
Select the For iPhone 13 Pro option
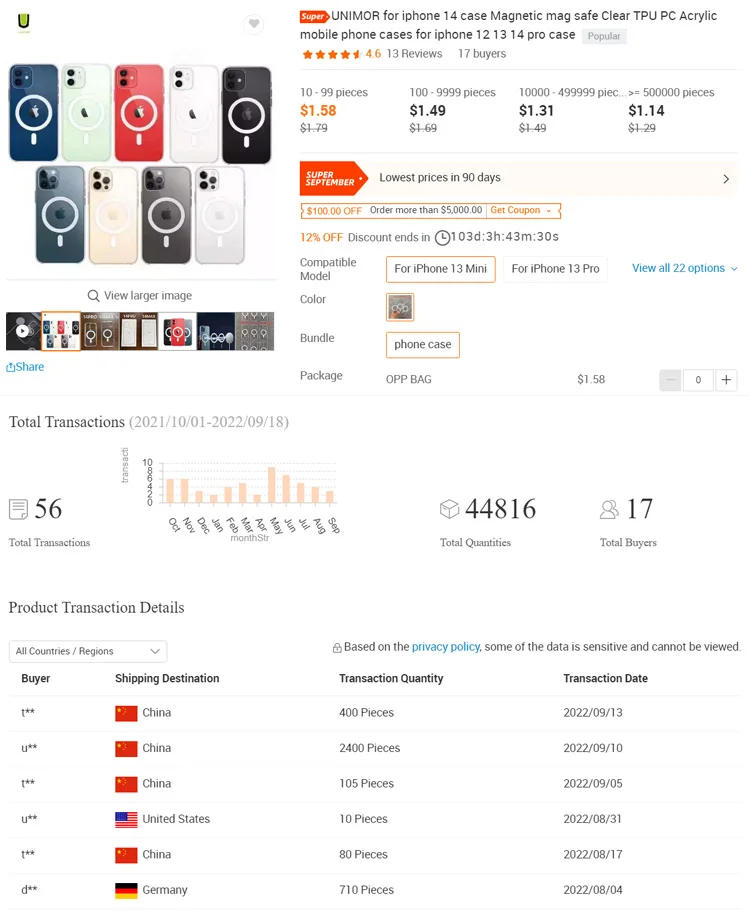tap(555, 269)
